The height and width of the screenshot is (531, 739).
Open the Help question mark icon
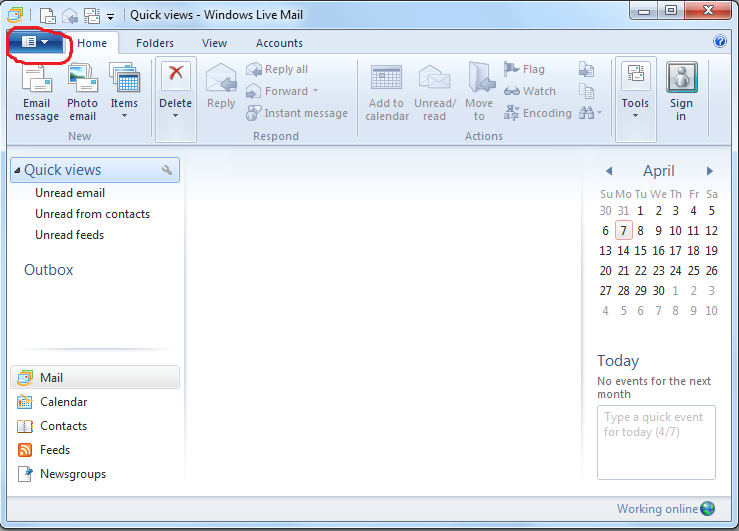coord(720,41)
